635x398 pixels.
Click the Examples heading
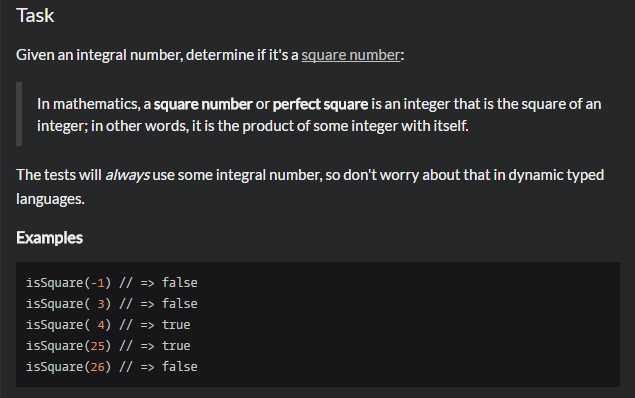[x=49, y=238]
